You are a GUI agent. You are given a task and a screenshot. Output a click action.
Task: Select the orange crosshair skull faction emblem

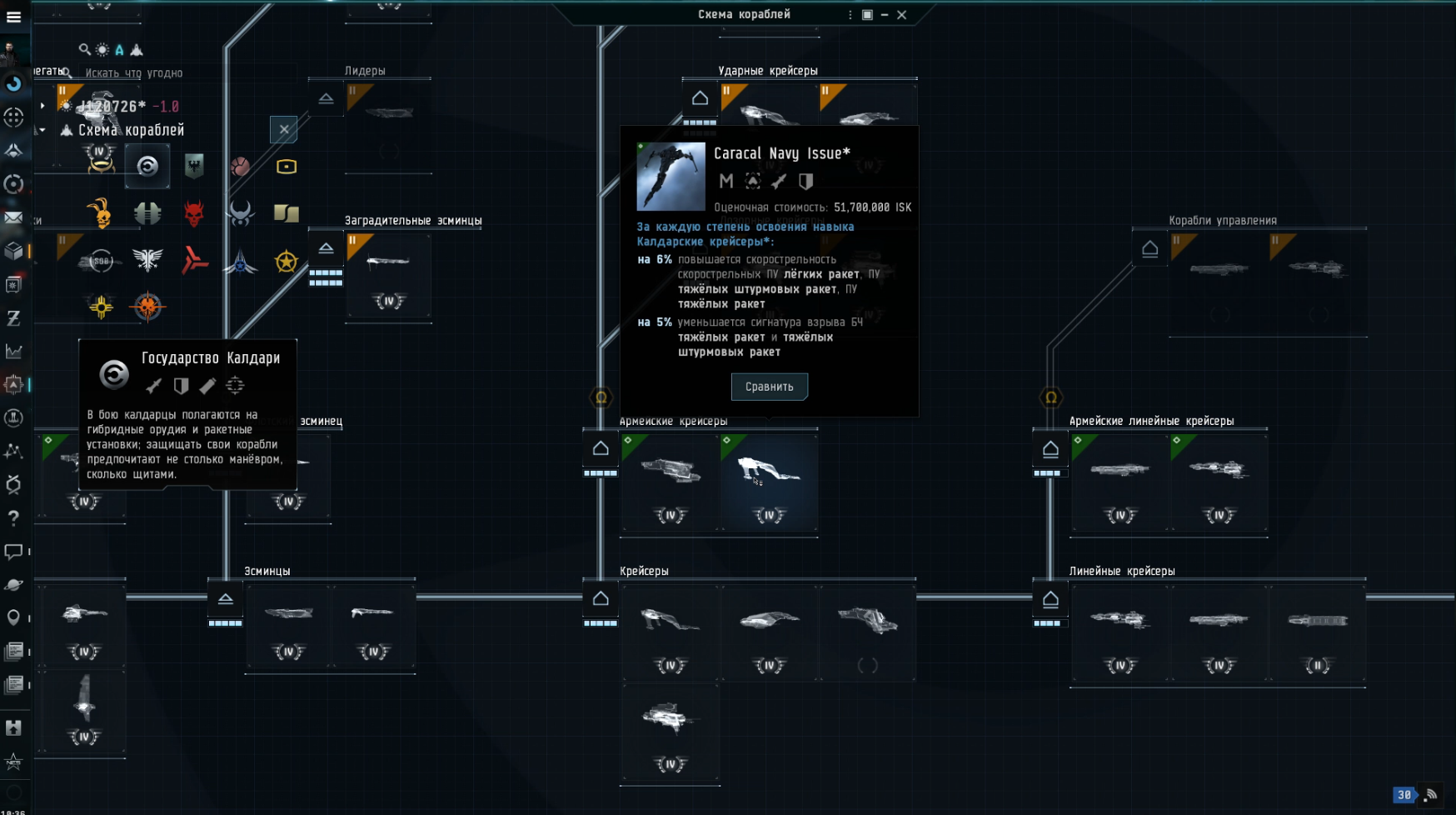(x=147, y=307)
